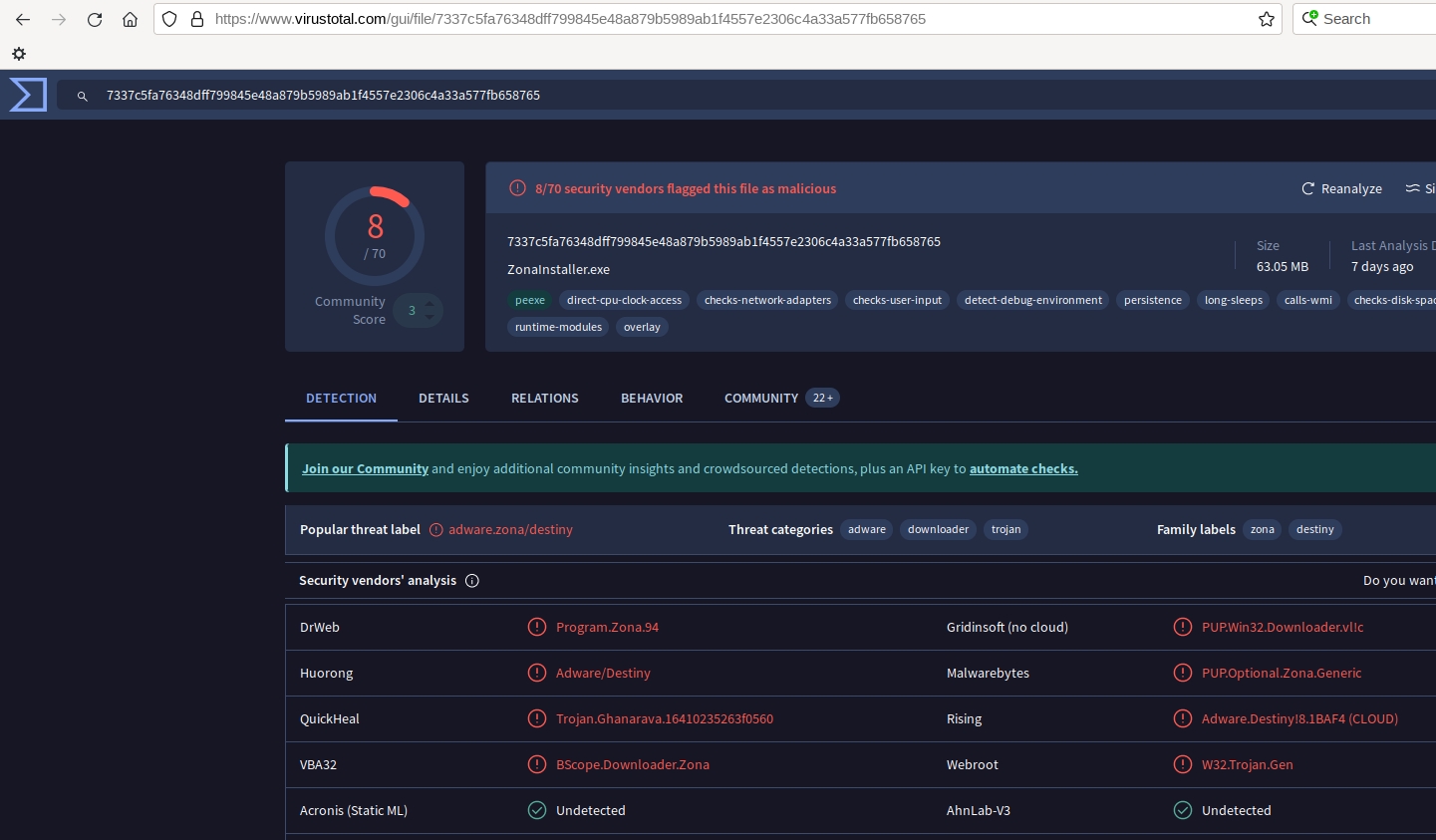Open the BEHAVIOR tab
Viewport: 1436px width, 840px height.
pyautogui.click(x=652, y=398)
